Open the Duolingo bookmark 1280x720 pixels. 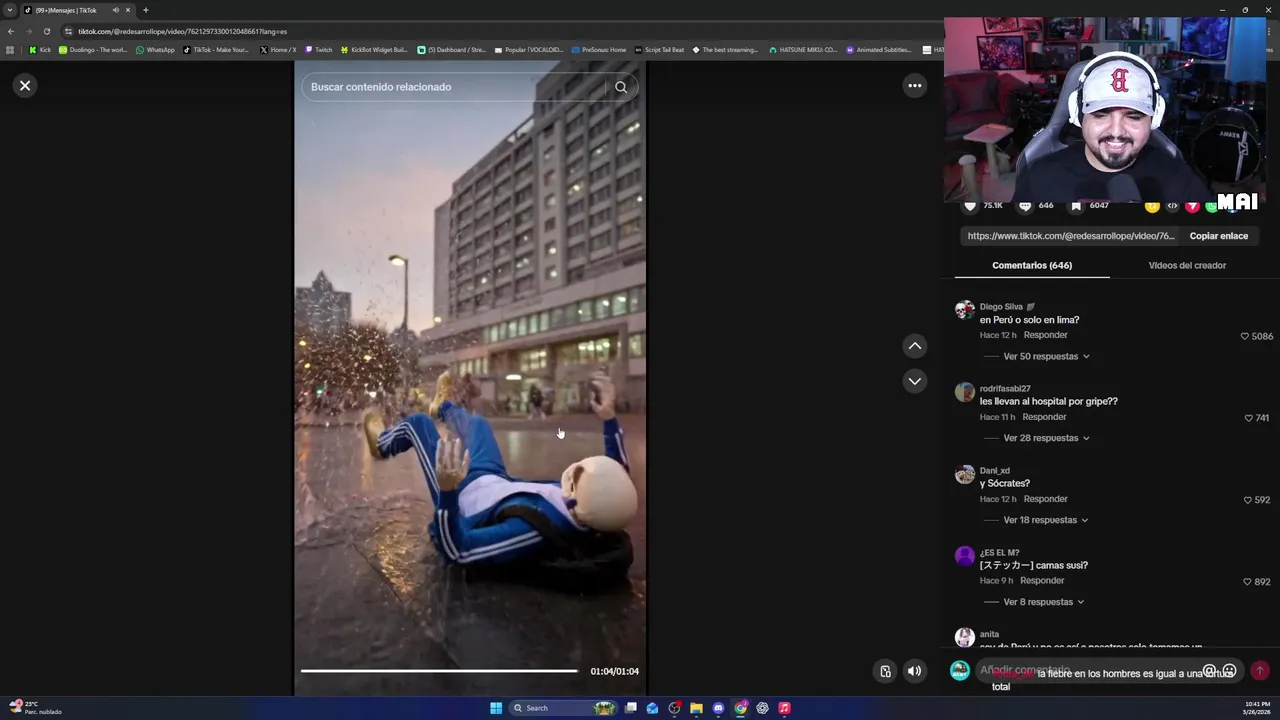pos(93,50)
